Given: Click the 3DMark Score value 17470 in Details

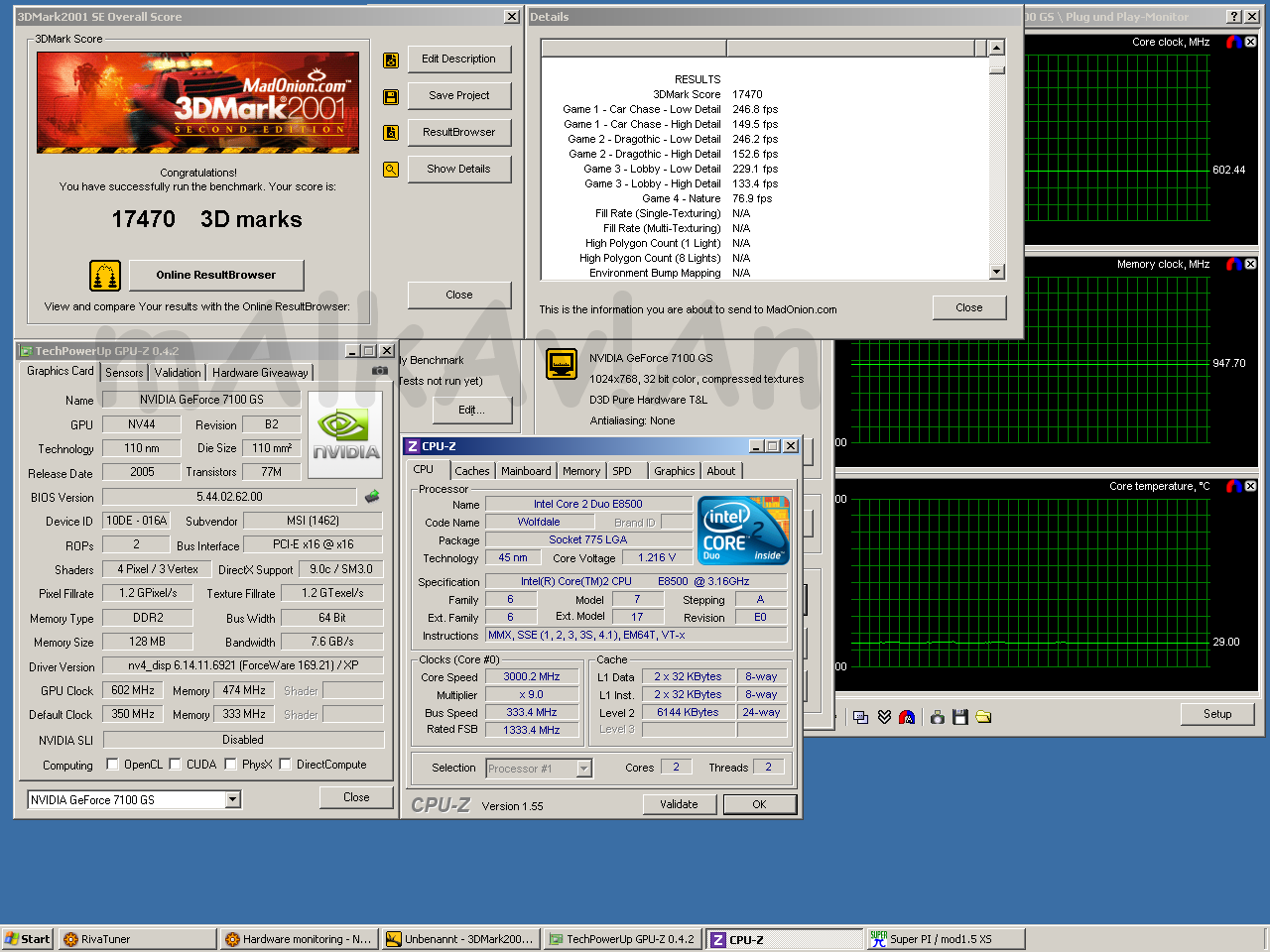Looking at the screenshot, I should 747,94.
